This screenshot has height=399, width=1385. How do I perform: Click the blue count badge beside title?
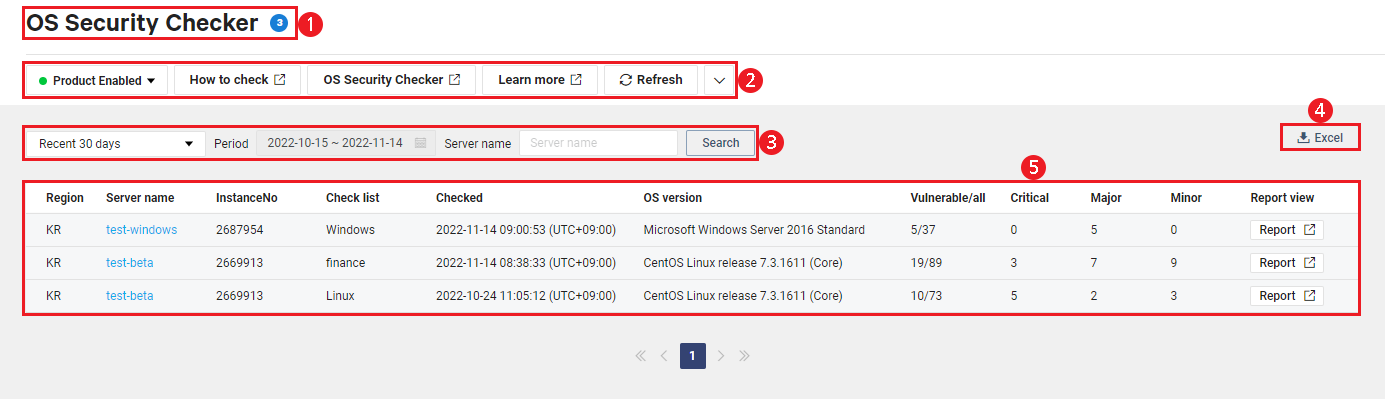278,23
